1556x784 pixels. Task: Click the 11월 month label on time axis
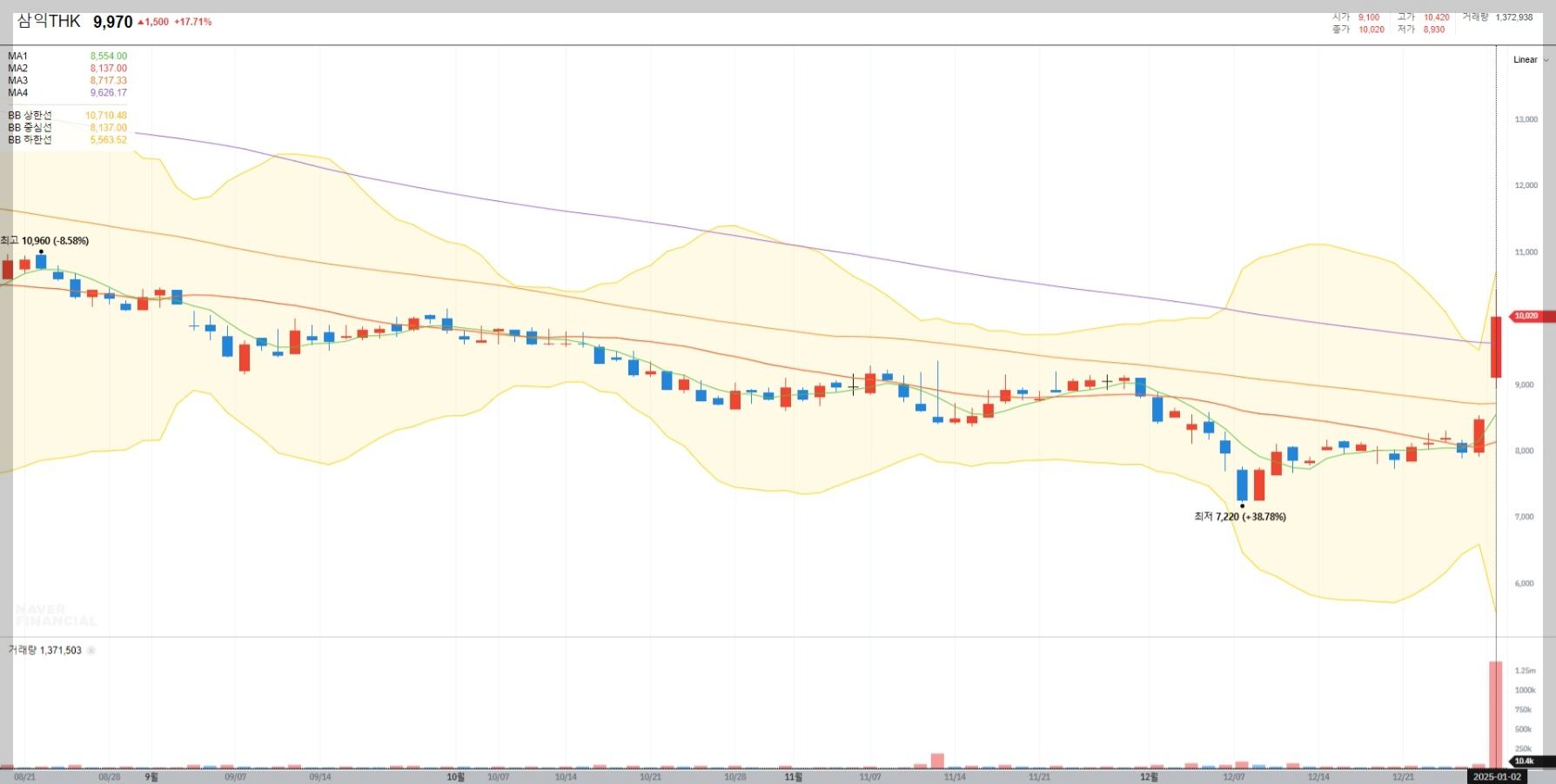coord(794,777)
